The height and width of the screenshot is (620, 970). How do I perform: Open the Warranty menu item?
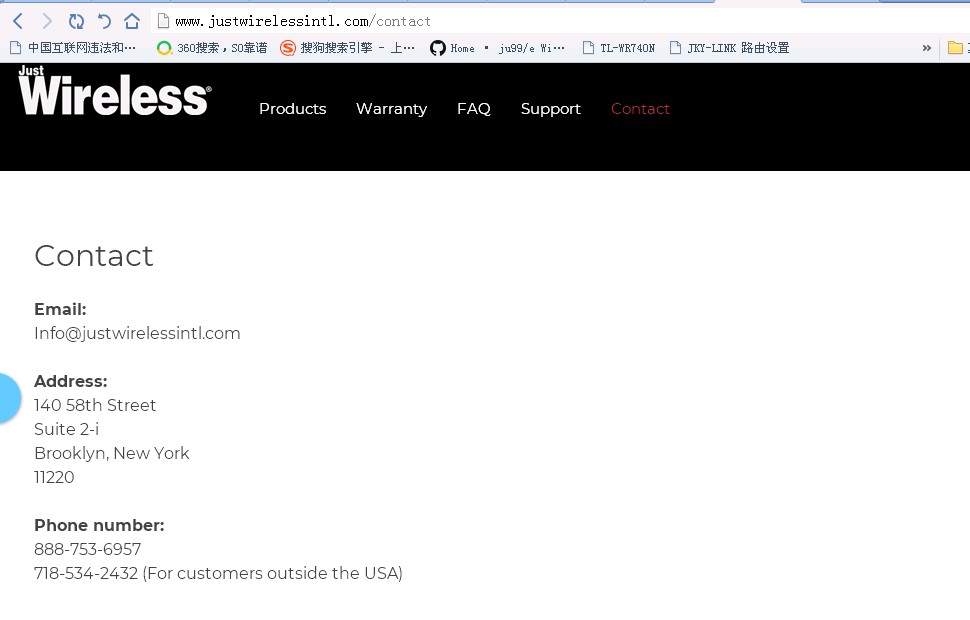tap(392, 109)
